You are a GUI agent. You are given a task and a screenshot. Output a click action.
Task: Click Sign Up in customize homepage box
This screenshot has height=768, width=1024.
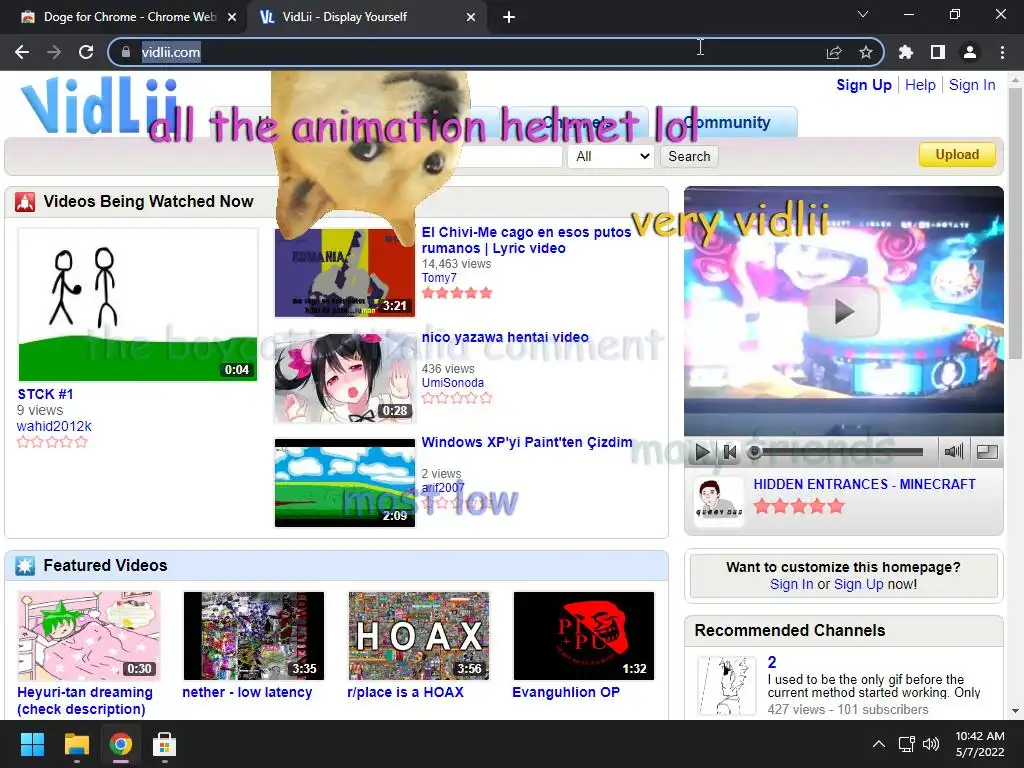pos(858,584)
